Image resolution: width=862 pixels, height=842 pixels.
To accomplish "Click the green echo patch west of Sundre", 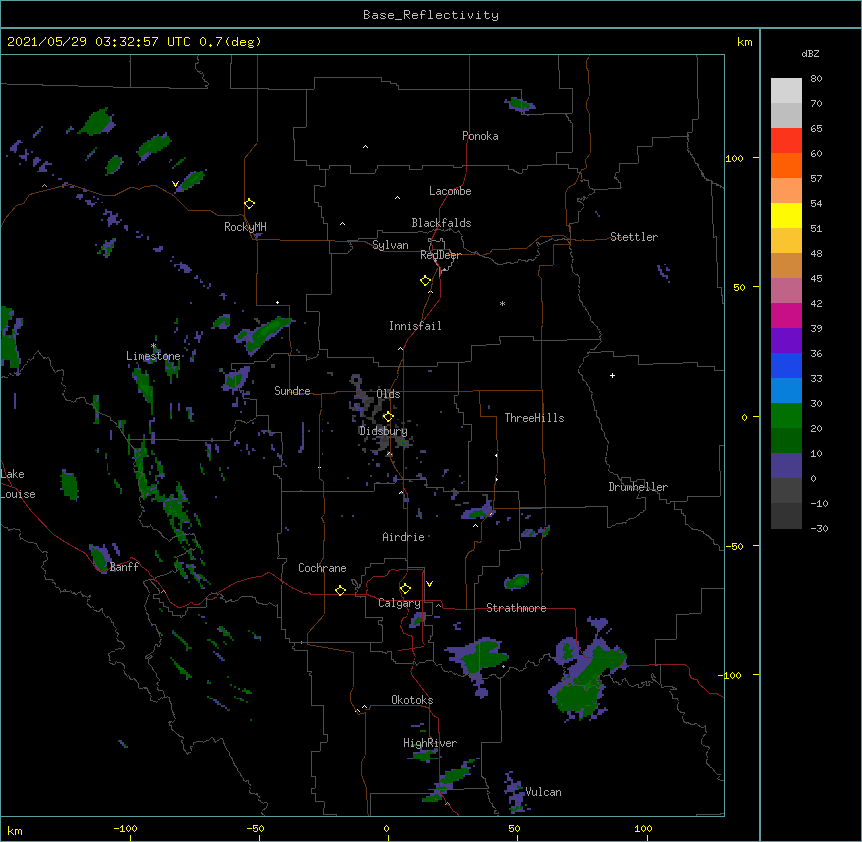I will click(236, 379).
